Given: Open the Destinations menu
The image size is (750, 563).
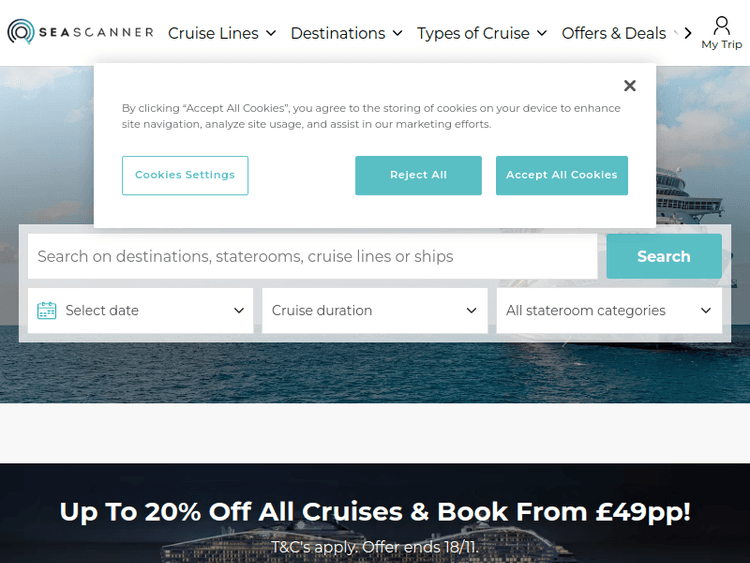Looking at the screenshot, I should [x=346, y=33].
